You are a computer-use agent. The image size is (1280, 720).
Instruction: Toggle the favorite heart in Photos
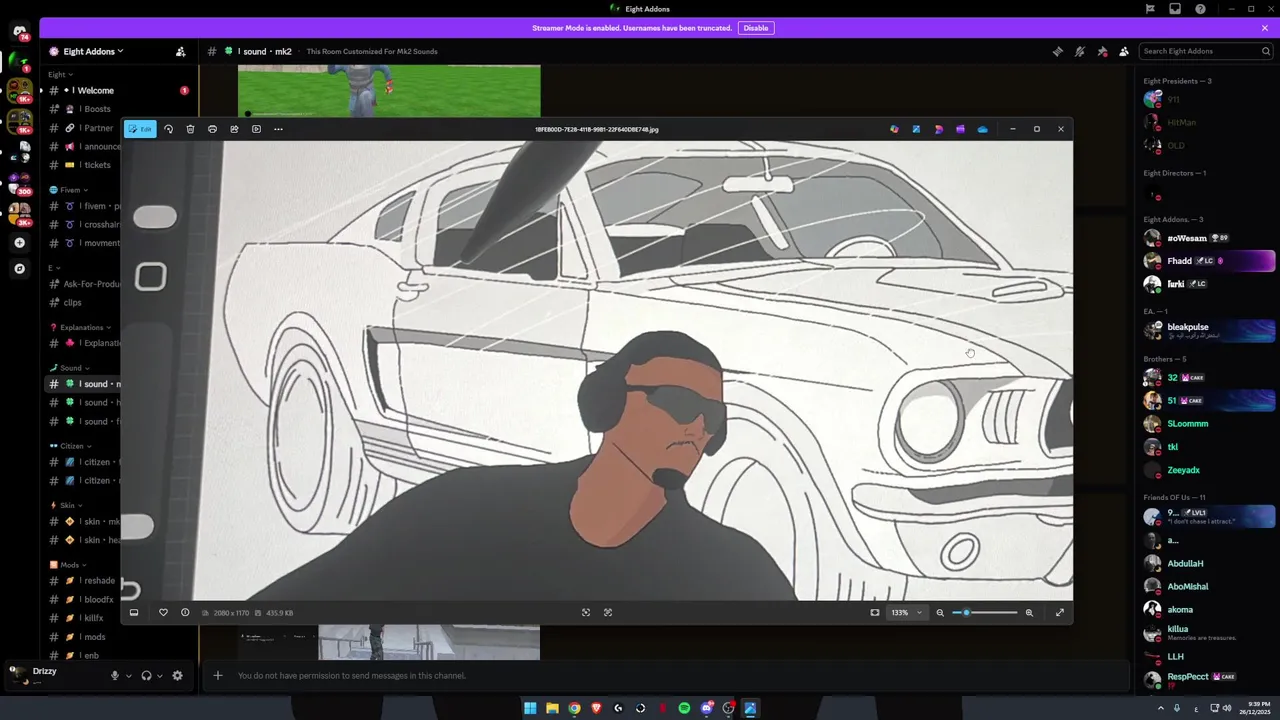[163, 612]
